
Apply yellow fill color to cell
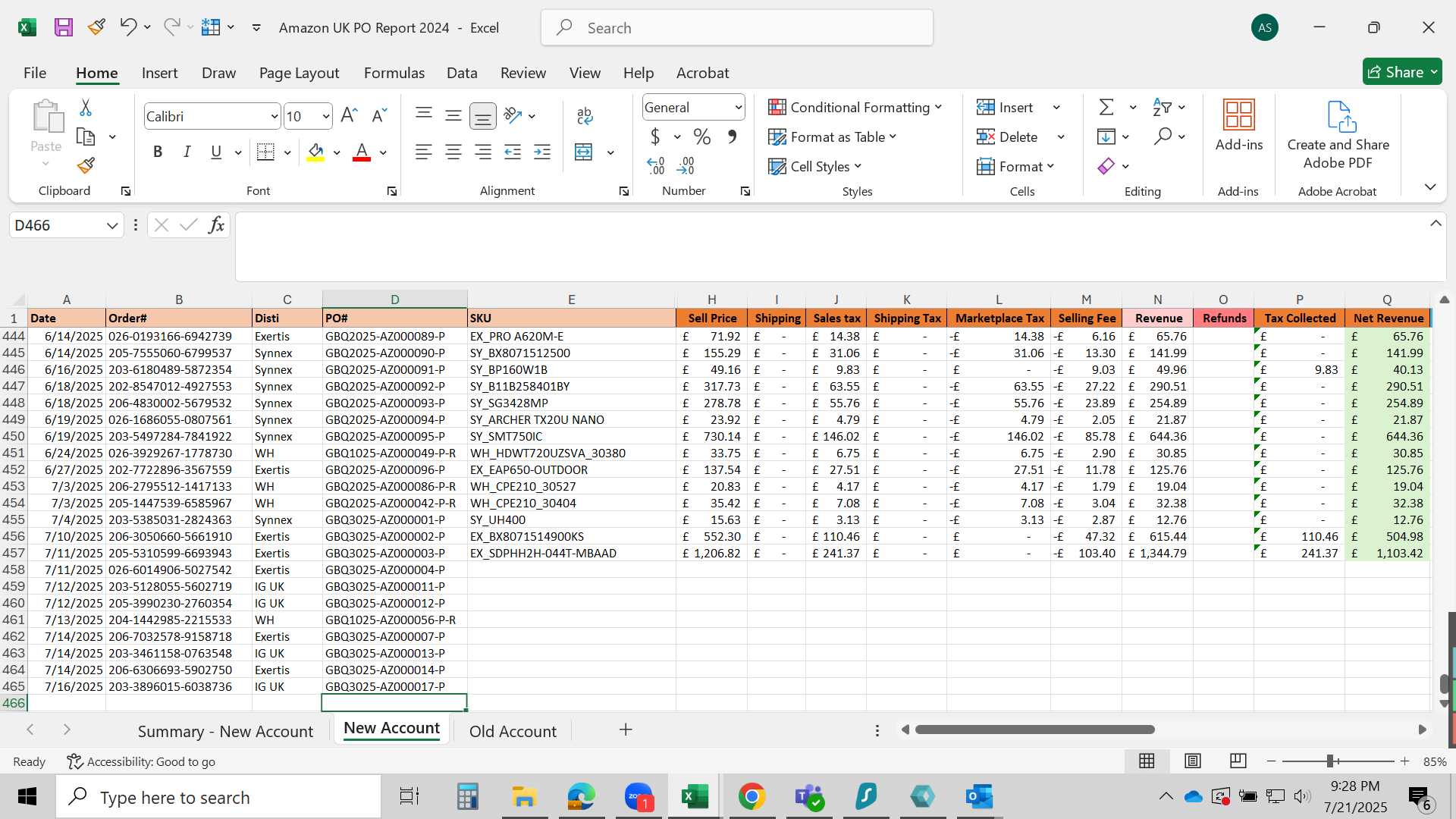pyautogui.click(x=316, y=152)
